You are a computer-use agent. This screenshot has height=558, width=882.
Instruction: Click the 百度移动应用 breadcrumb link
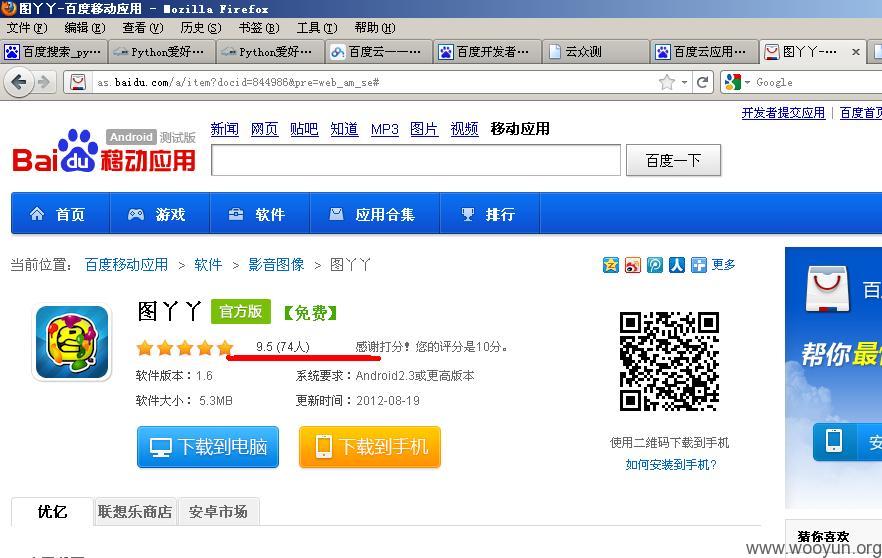[127, 264]
